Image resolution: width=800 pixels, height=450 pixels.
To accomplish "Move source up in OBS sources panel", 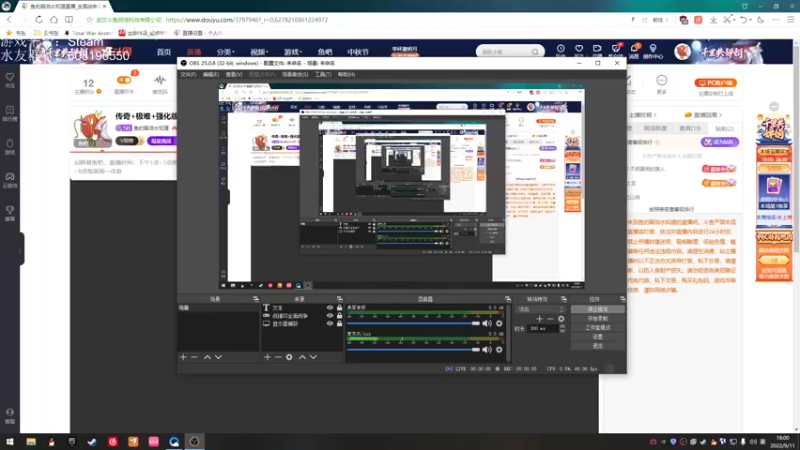I will coord(302,357).
